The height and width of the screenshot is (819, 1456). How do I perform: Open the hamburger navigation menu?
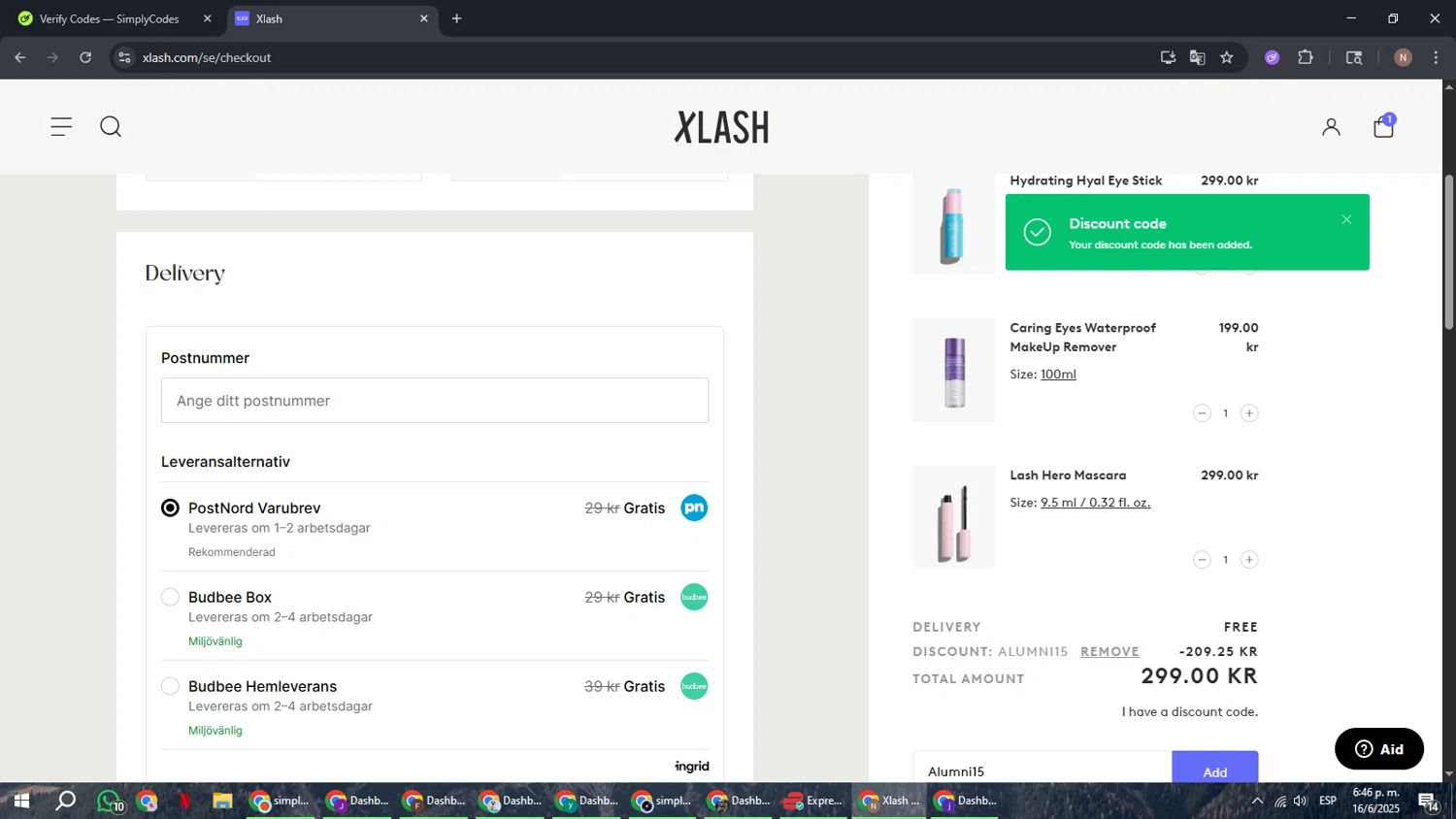pos(61,127)
